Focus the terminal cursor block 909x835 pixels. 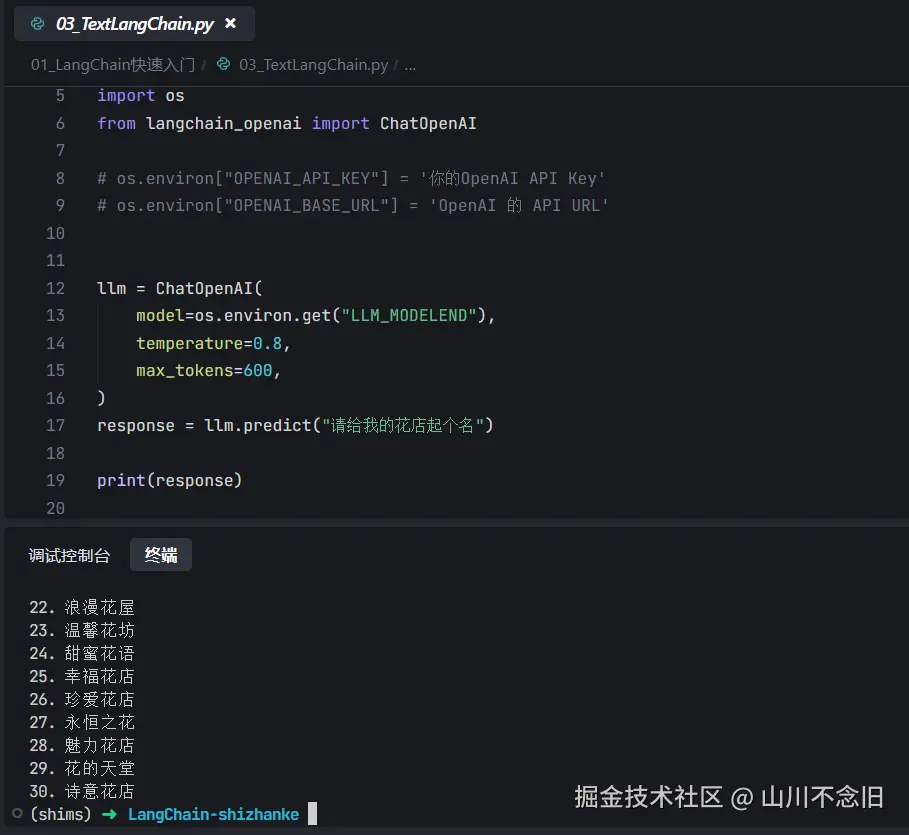click(312, 814)
